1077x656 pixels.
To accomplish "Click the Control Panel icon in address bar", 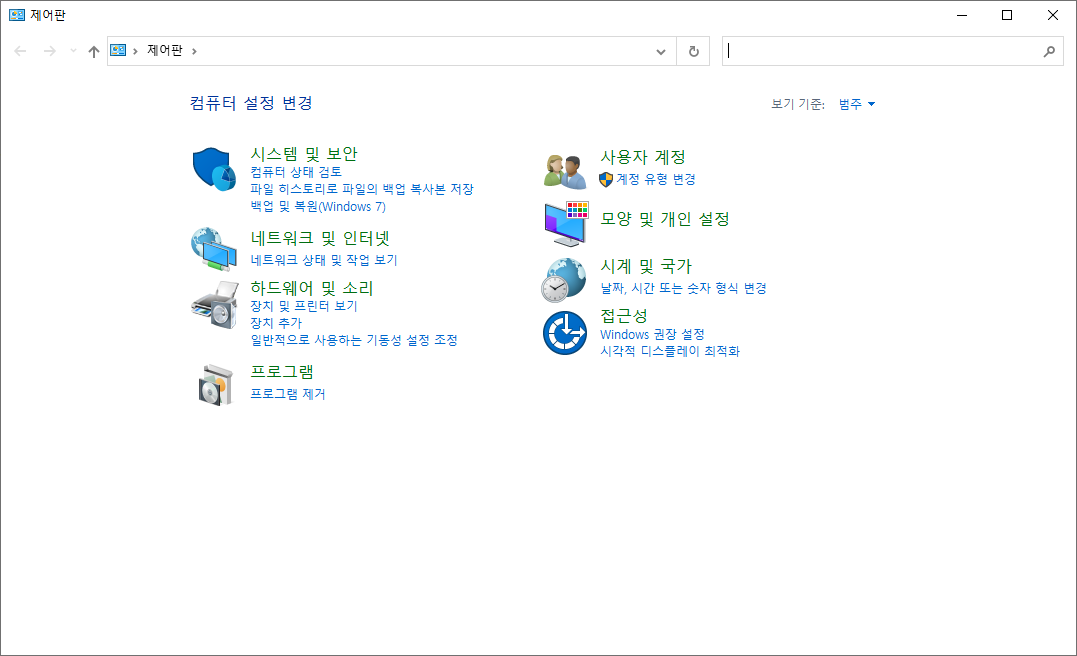I will click(x=118, y=50).
